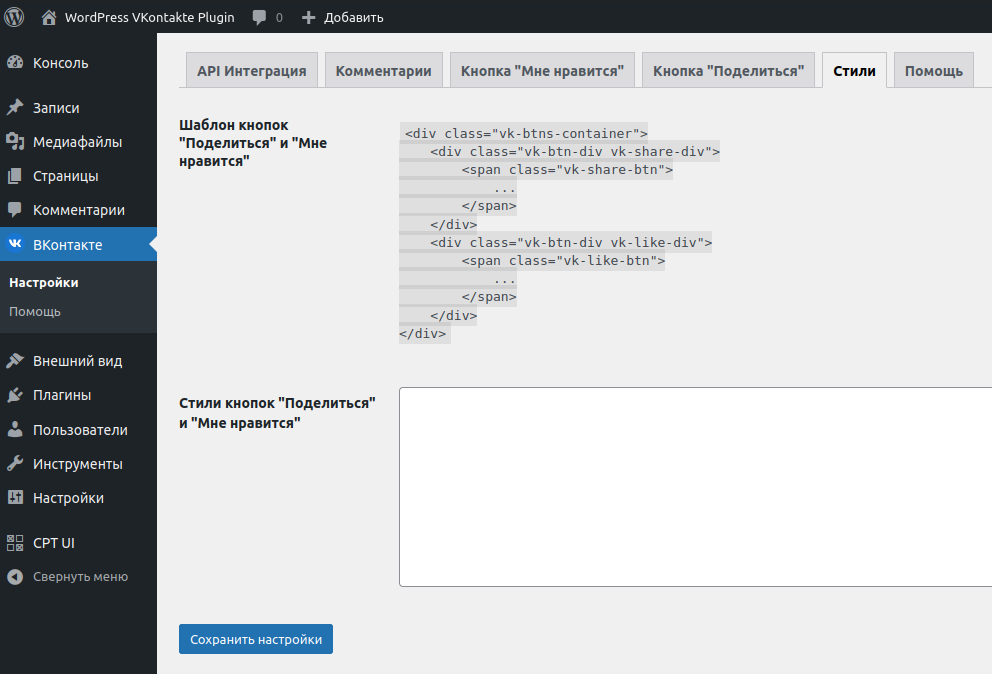Click the ВКонтакте VK logo icon
Viewport: 992px width, 674px height.
(x=15, y=244)
